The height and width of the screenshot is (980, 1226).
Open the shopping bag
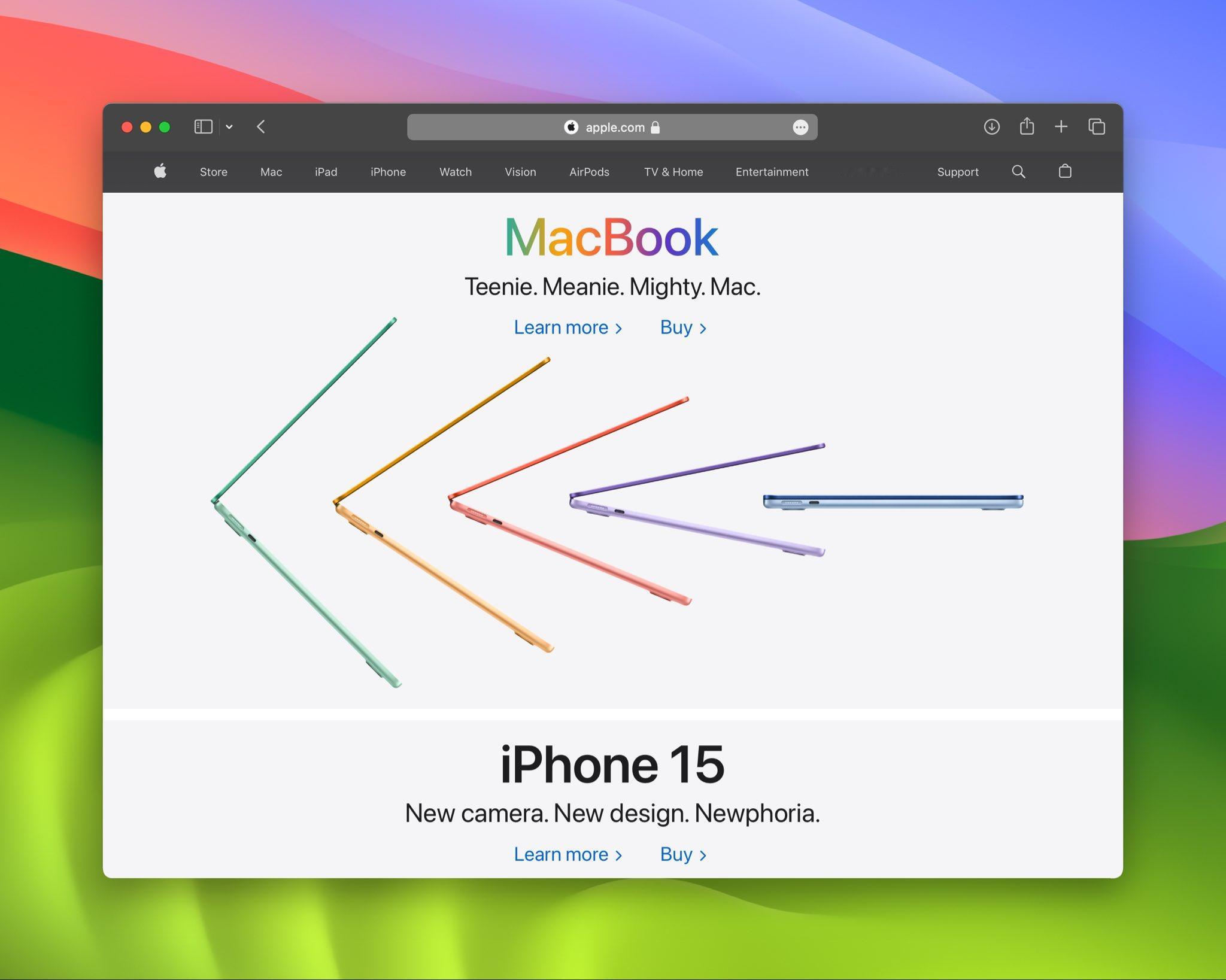(1065, 171)
